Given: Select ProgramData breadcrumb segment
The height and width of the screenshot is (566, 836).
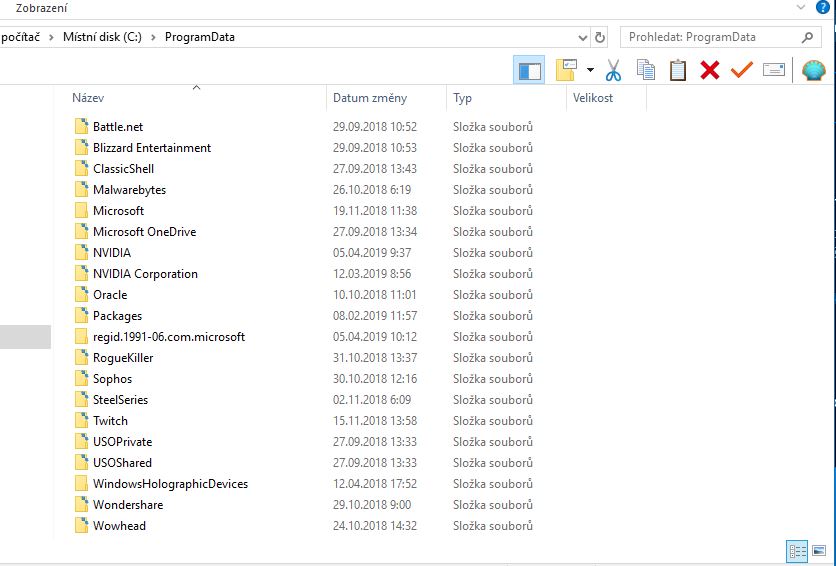Looking at the screenshot, I should point(199,37).
